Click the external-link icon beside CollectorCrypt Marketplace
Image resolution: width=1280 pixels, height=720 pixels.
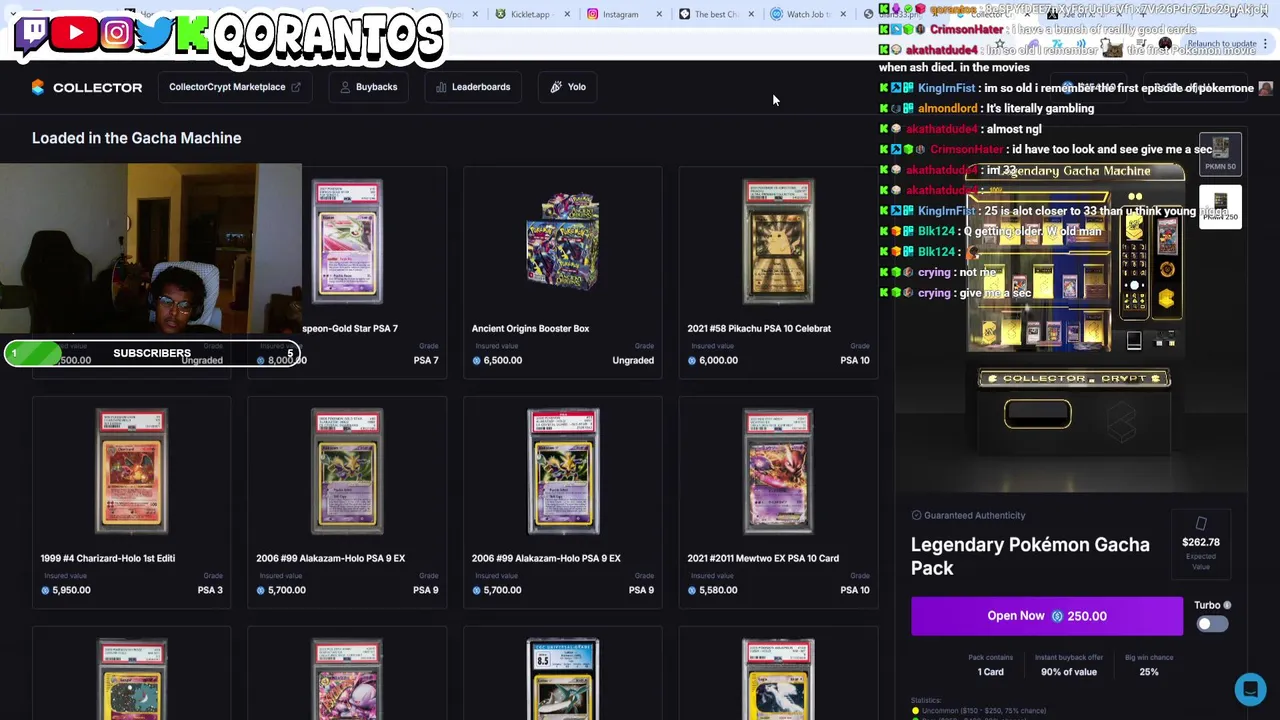pyautogui.click(x=296, y=87)
